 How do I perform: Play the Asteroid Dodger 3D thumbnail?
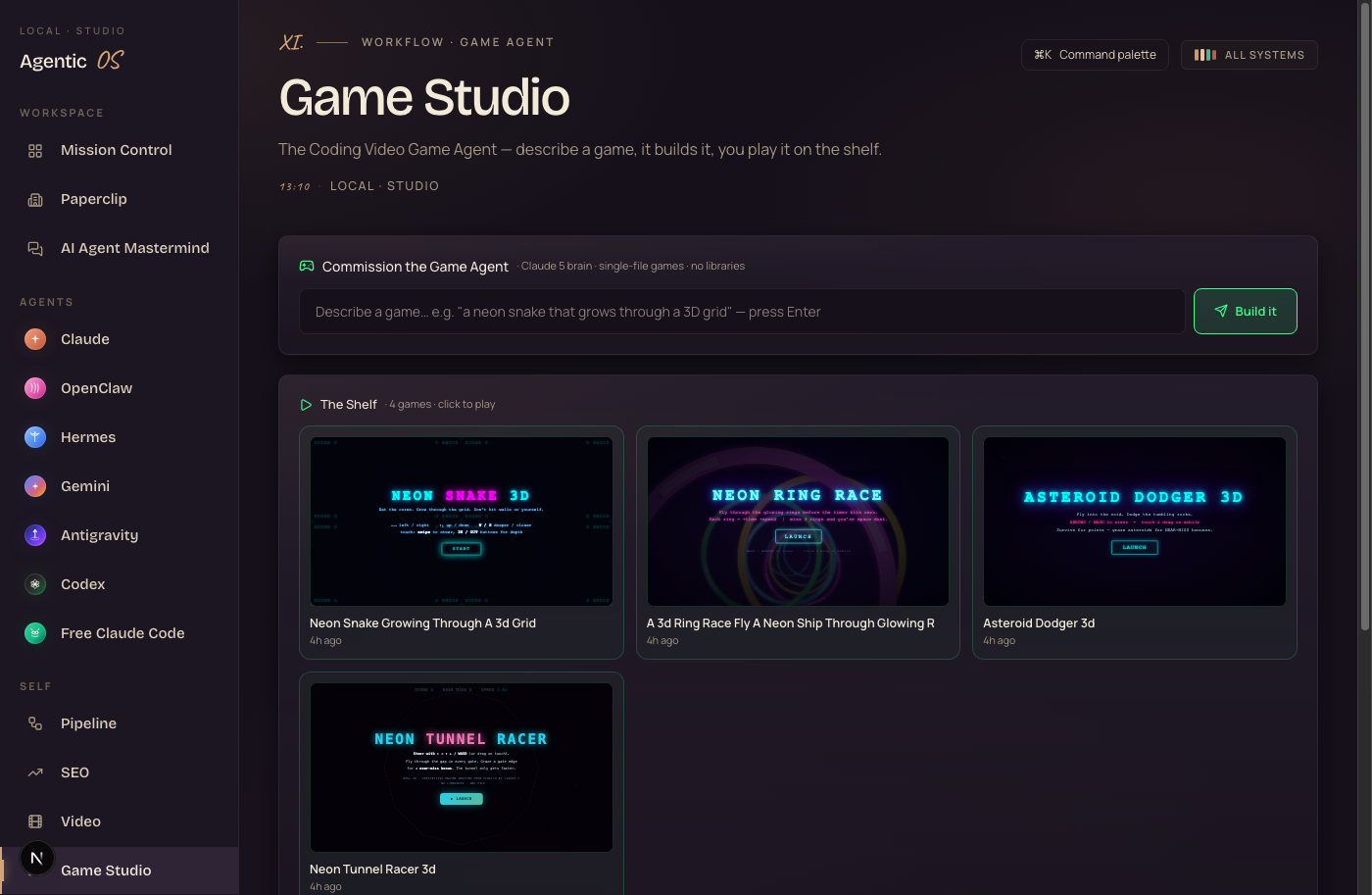click(x=1135, y=522)
